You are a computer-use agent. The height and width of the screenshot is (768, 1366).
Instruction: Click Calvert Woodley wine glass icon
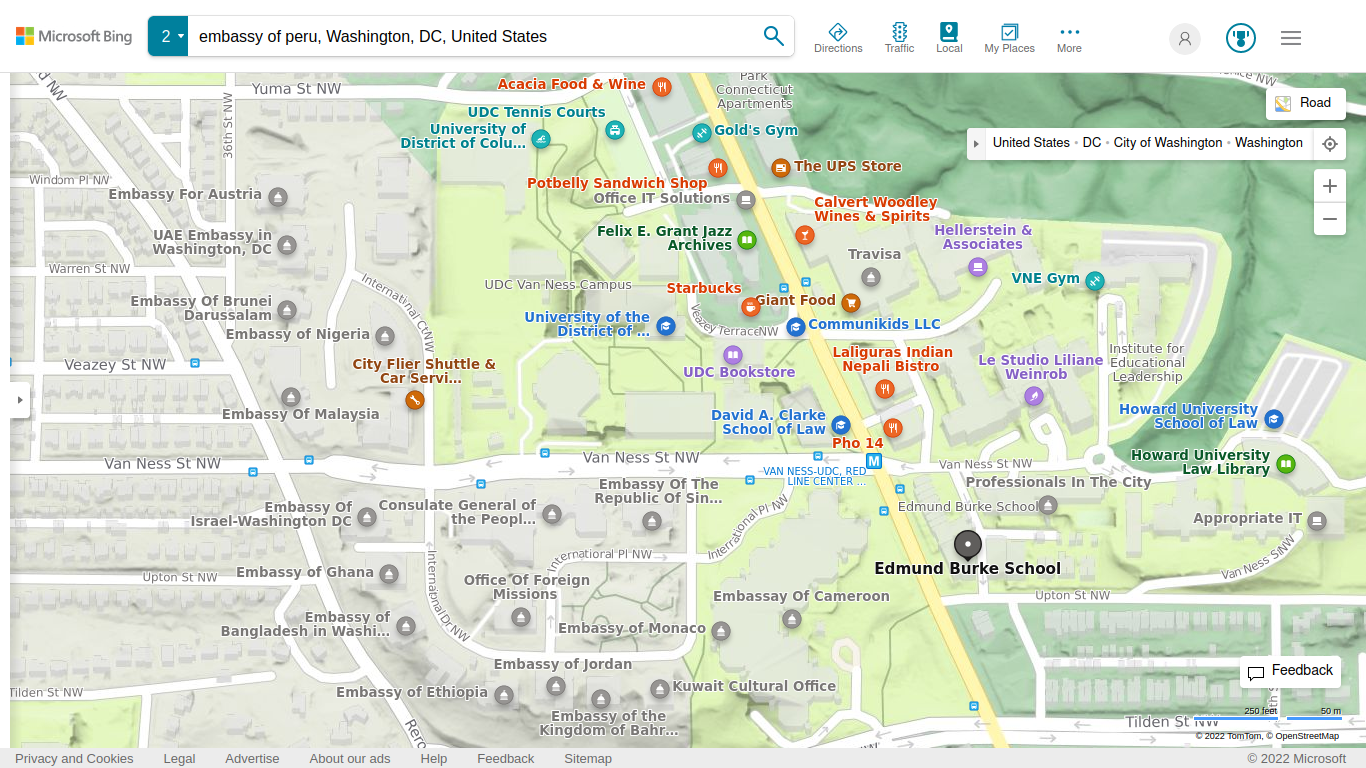[x=804, y=236]
